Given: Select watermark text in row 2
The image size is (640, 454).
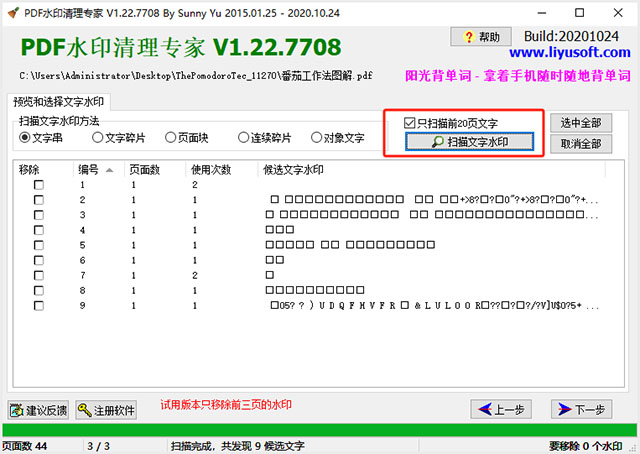Looking at the screenshot, I should [434, 200].
